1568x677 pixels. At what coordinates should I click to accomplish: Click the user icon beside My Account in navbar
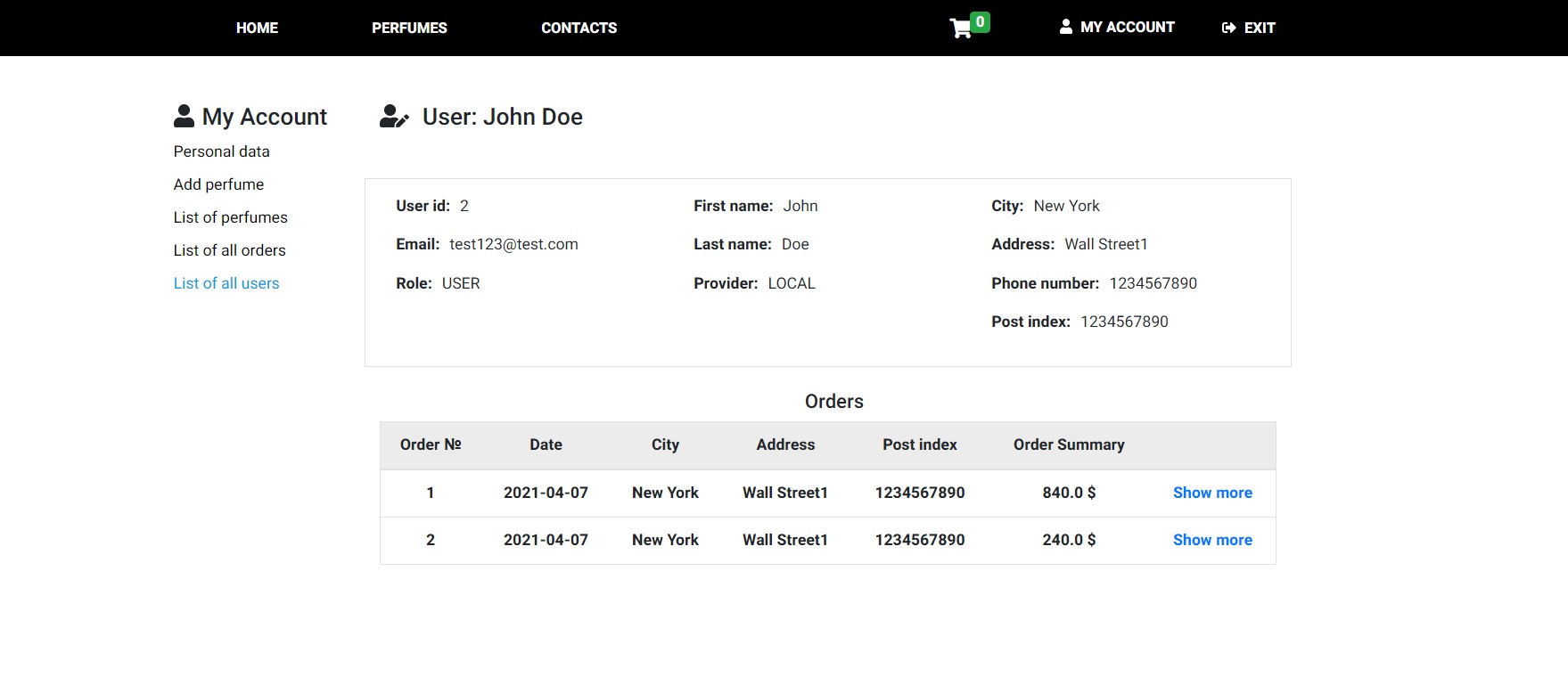[1065, 28]
